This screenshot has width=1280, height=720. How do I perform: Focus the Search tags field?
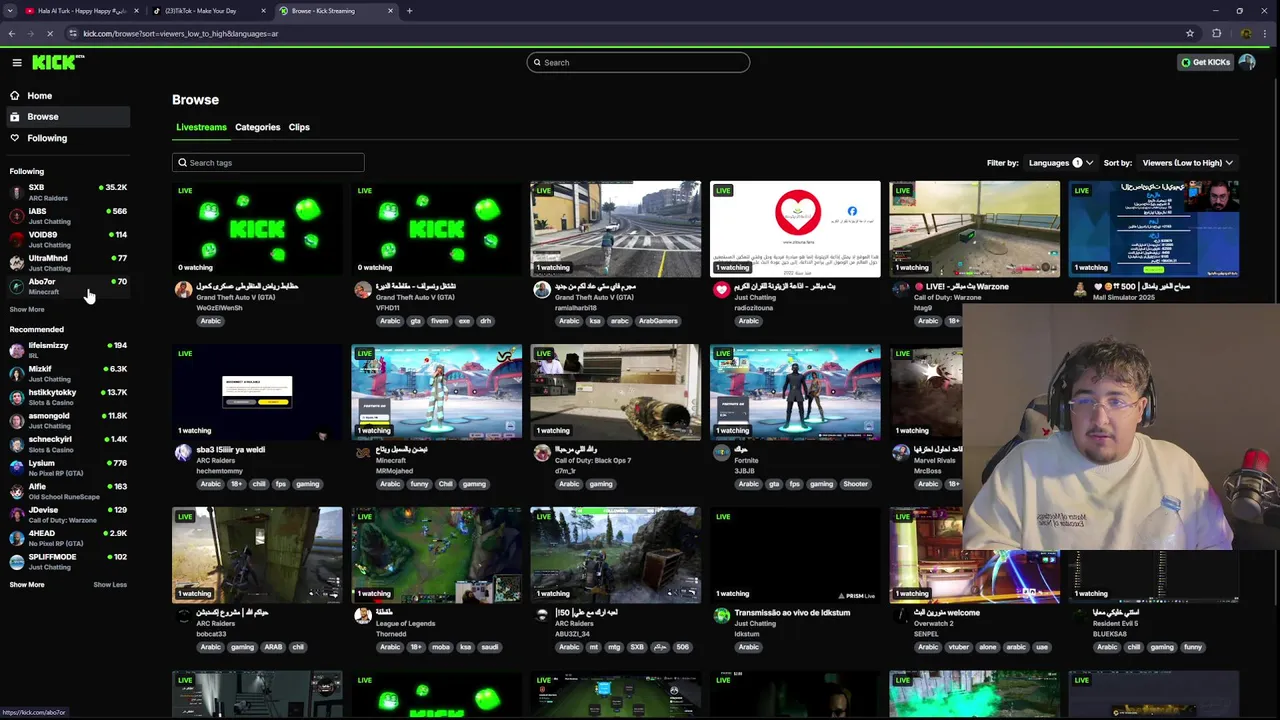pos(268,162)
